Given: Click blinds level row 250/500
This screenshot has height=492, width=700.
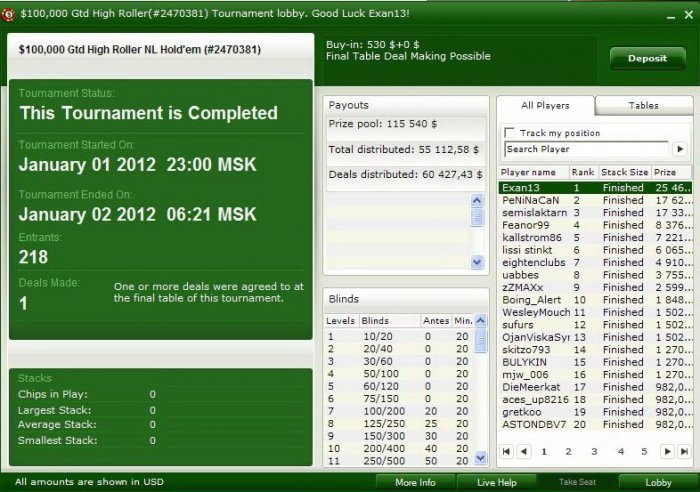Looking at the screenshot, I should [x=399, y=461].
